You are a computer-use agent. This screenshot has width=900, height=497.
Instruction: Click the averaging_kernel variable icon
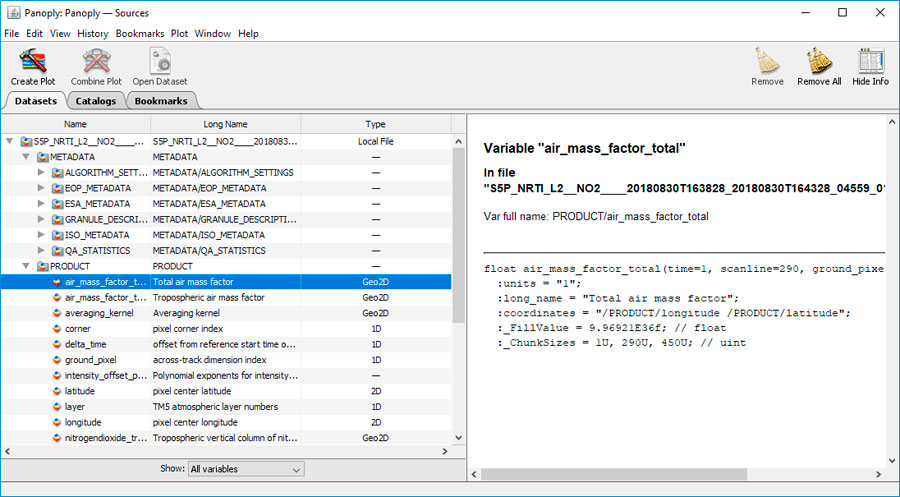[x=57, y=313]
